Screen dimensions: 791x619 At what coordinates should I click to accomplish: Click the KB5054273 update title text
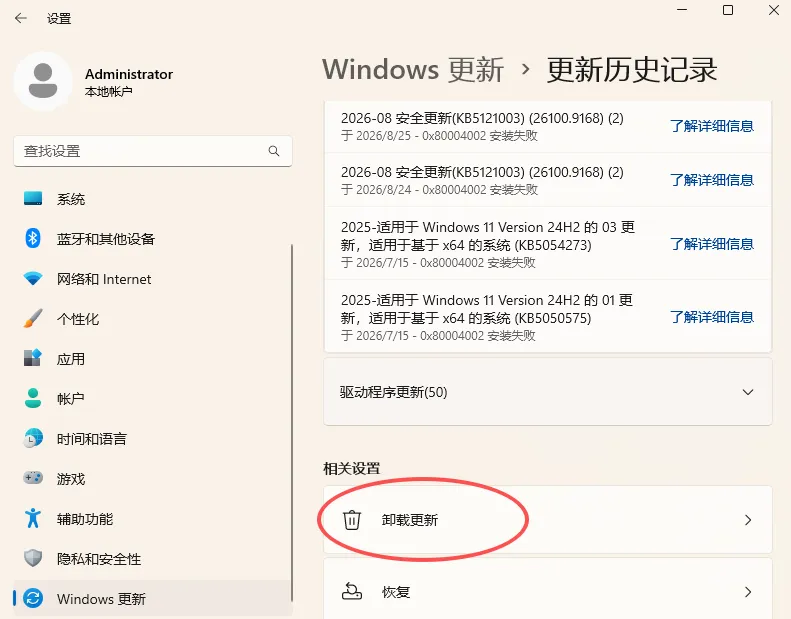pyautogui.click(x=487, y=236)
